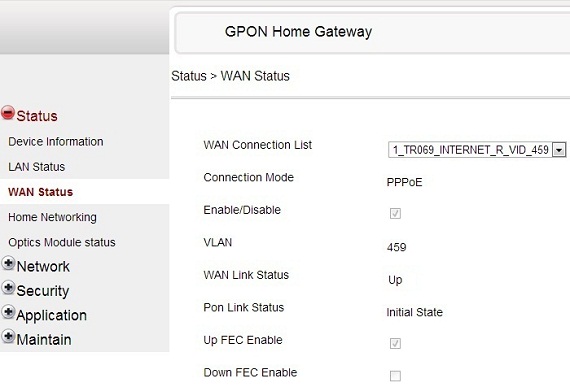
Task: Toggle the Enable/Disable checkbox
Action: (x=395, y=213)
